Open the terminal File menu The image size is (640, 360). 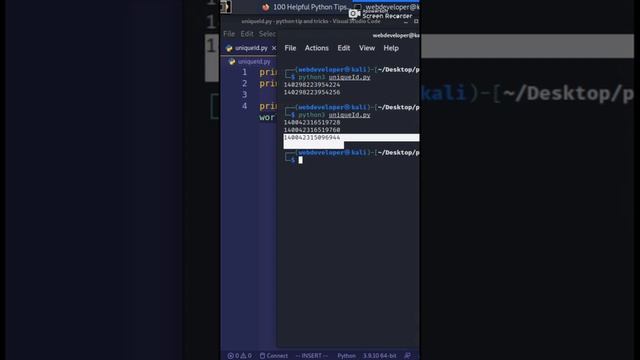[x=290, y=48]
